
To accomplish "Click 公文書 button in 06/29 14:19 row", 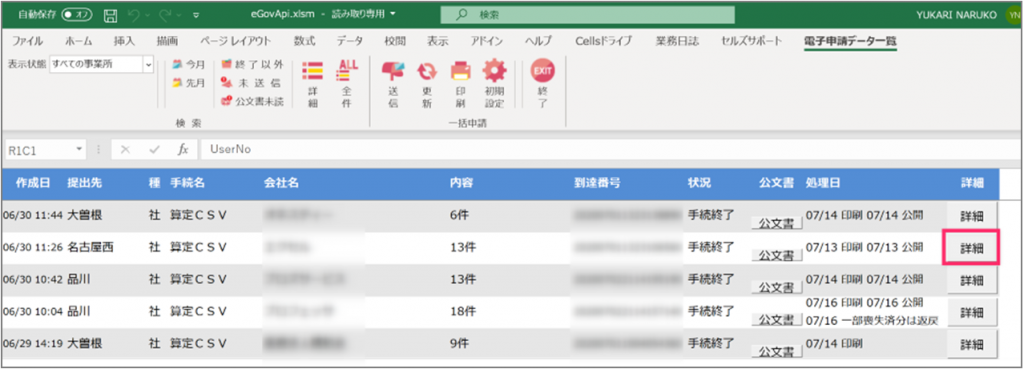I will 776,351.
